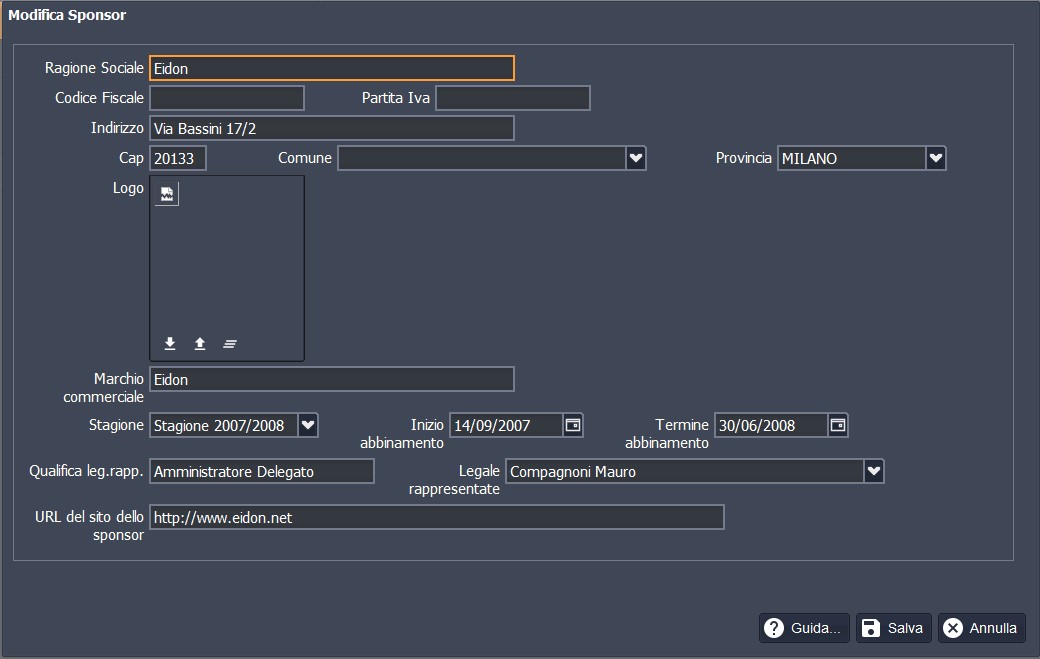Image resolution: width=1040 pixels, height=659 pixels.
Task: Click the Ragione Sociale text field
Action: pyautogui.click(x=331, y=68)
